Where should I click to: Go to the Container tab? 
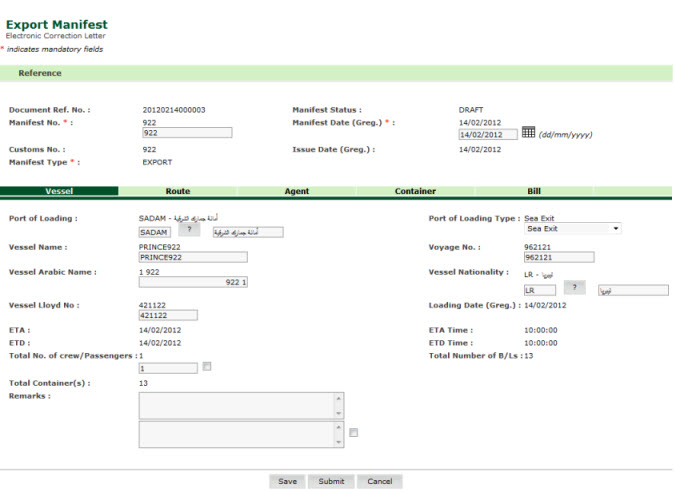(x=414, y=191)
